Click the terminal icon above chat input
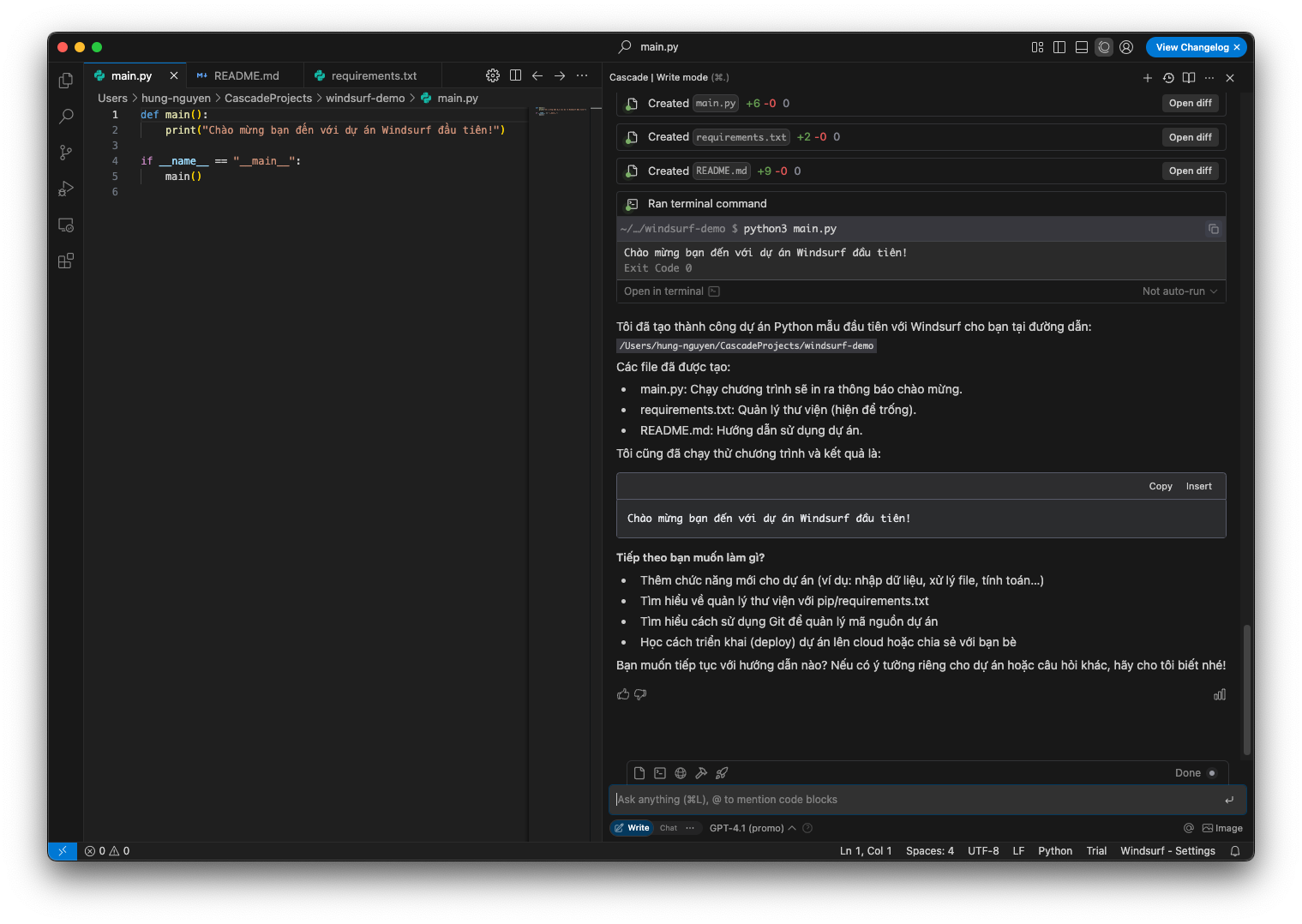1302x924 pixels. tap(660, 773)
